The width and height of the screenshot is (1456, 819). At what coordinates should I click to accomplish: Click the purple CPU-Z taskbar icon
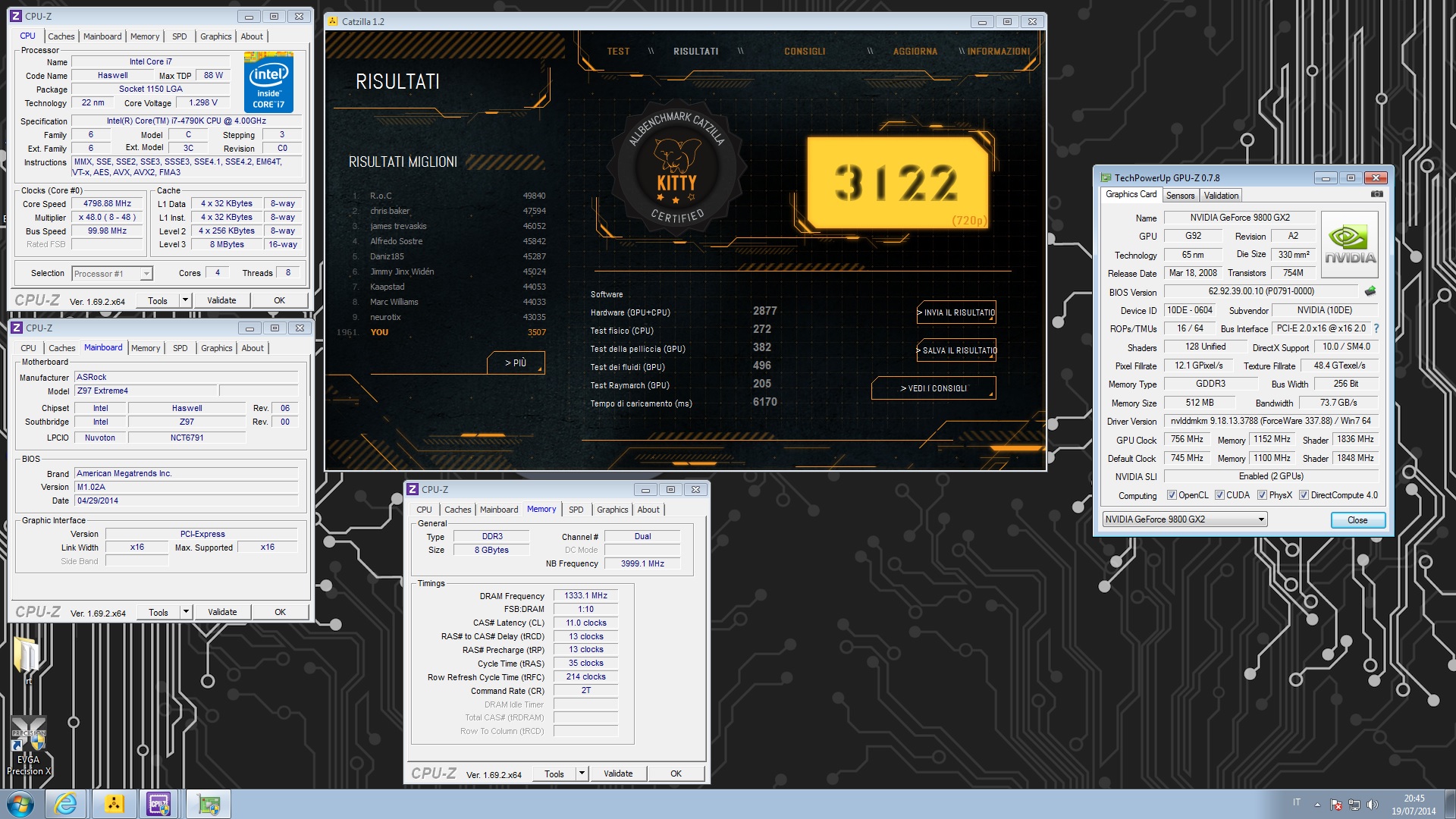(x=159, y=804)
